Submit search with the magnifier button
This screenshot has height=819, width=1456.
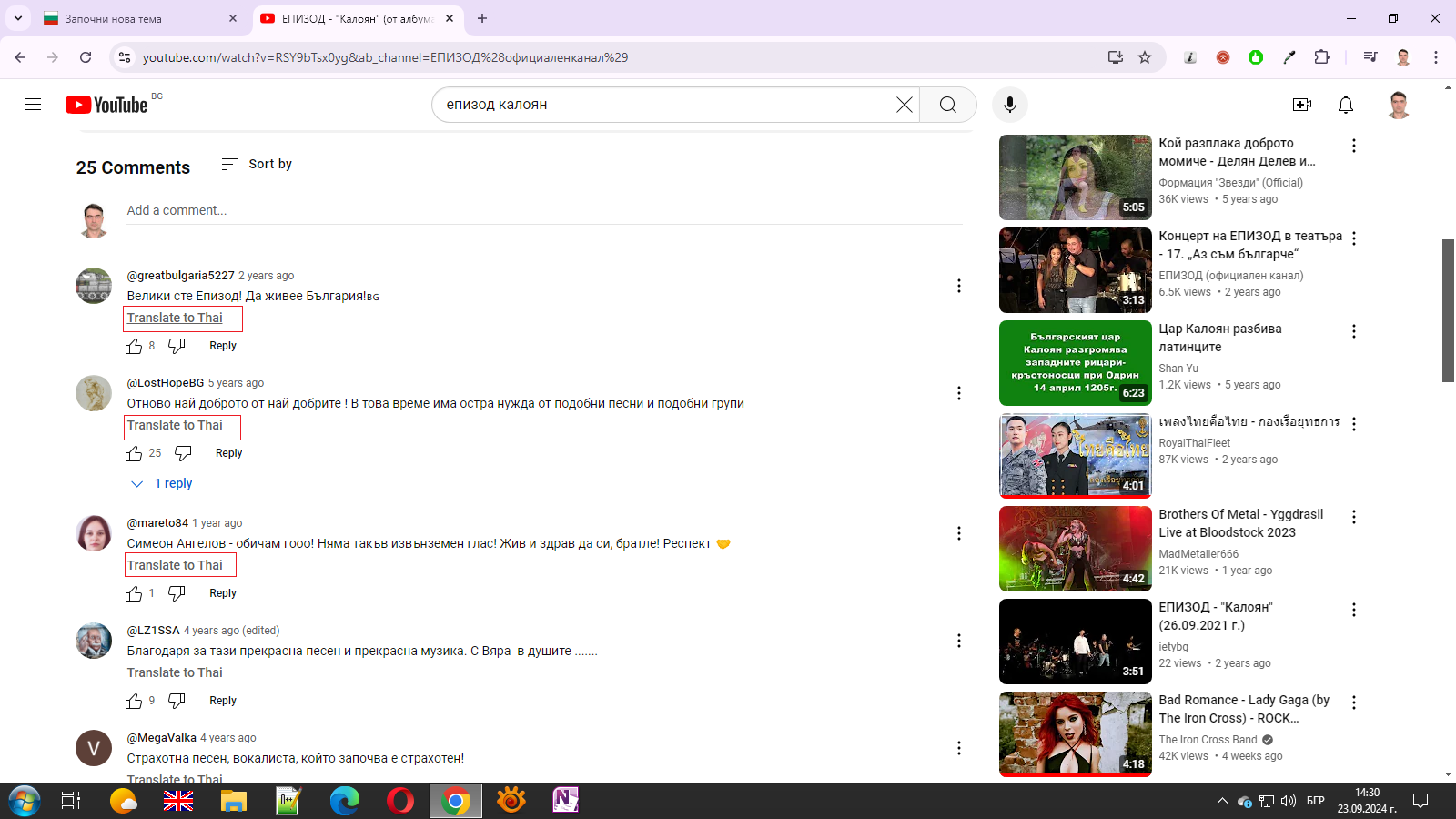948,105
